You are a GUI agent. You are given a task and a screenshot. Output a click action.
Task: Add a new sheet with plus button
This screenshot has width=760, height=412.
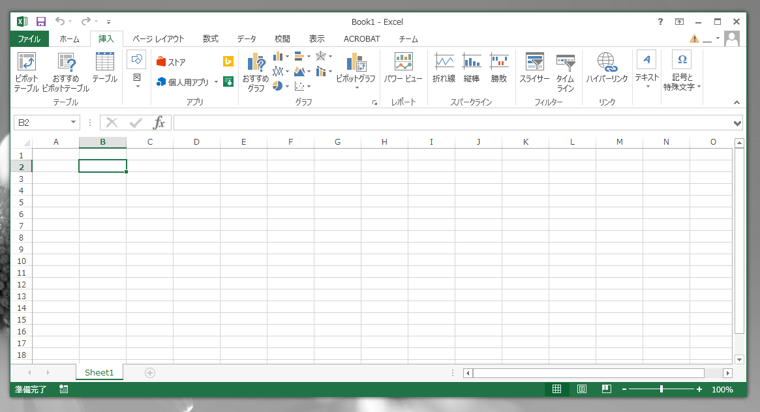point(150,372)
